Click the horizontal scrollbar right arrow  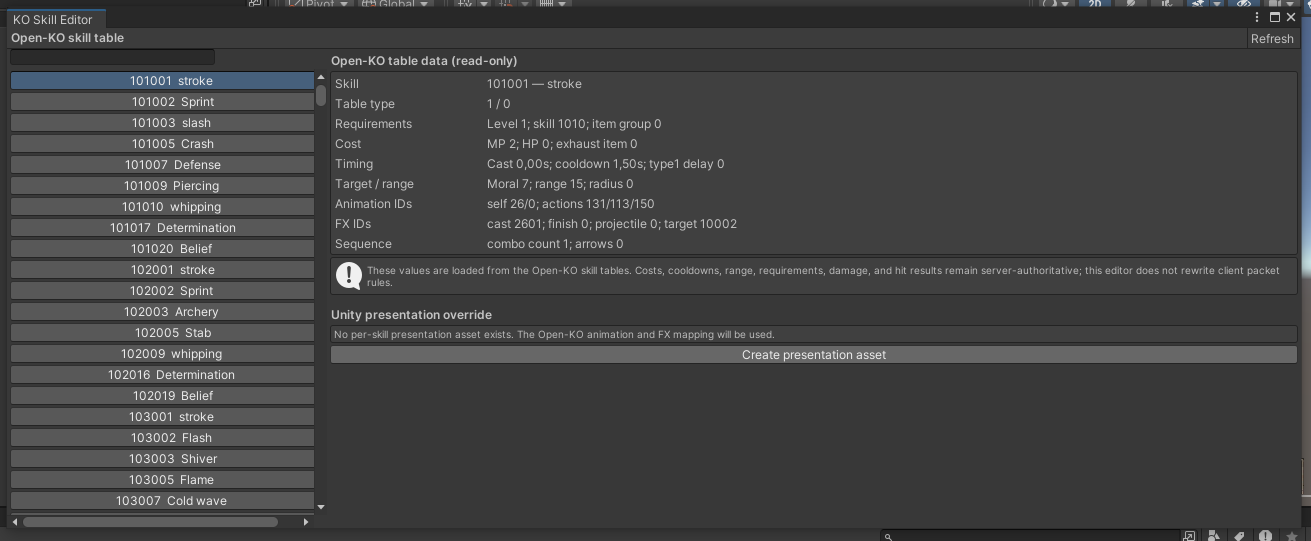tap(306, 522)
